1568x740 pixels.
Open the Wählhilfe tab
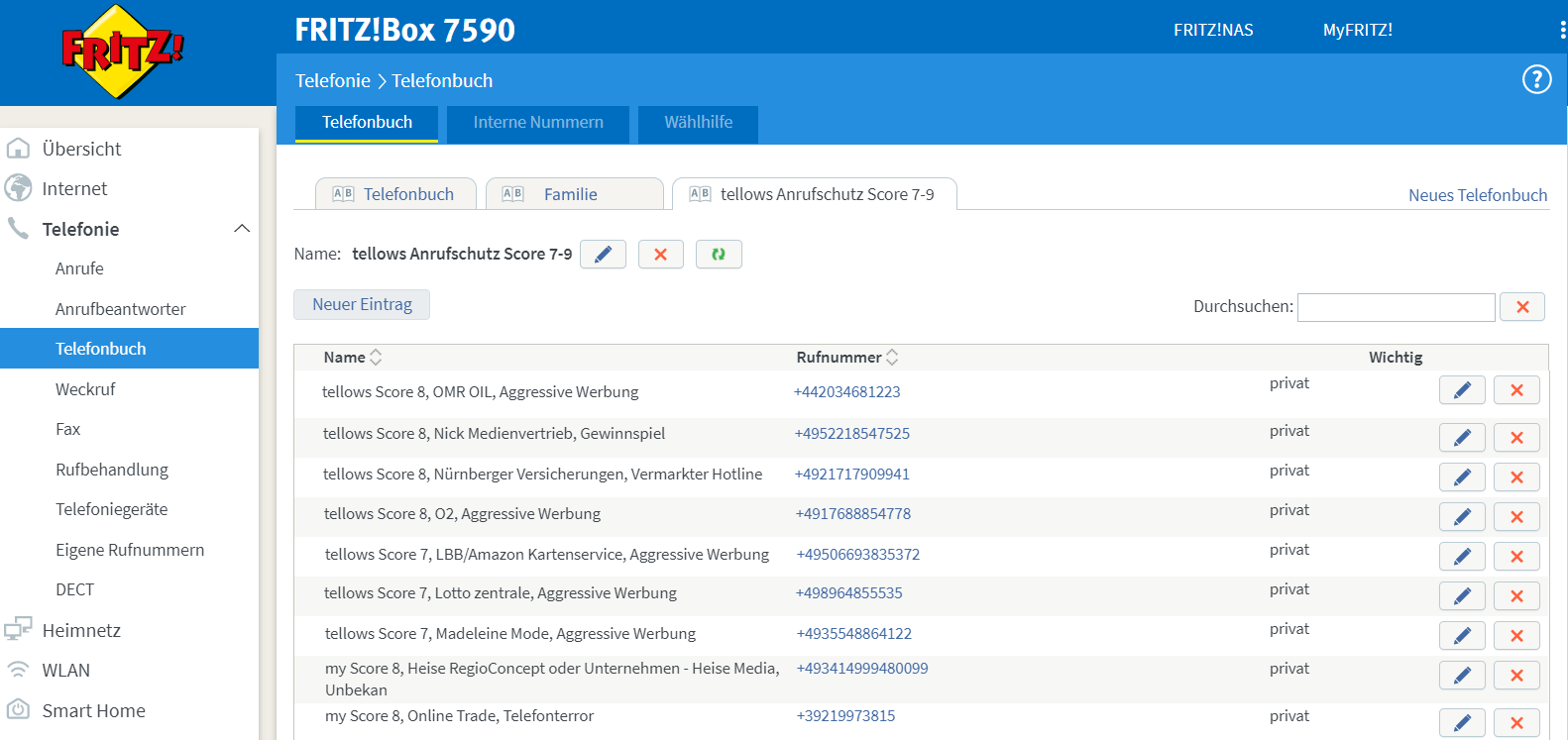698,123
